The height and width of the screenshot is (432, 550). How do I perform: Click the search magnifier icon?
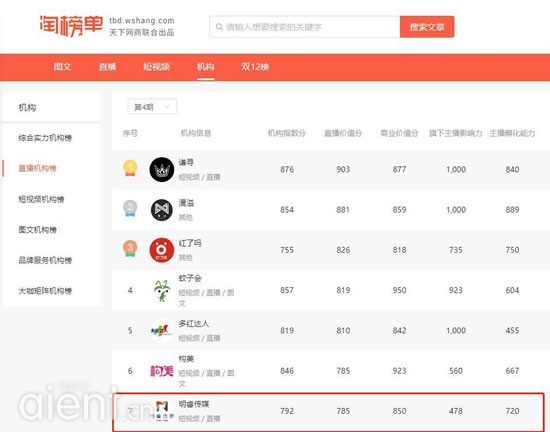click(x=219, y=27)
